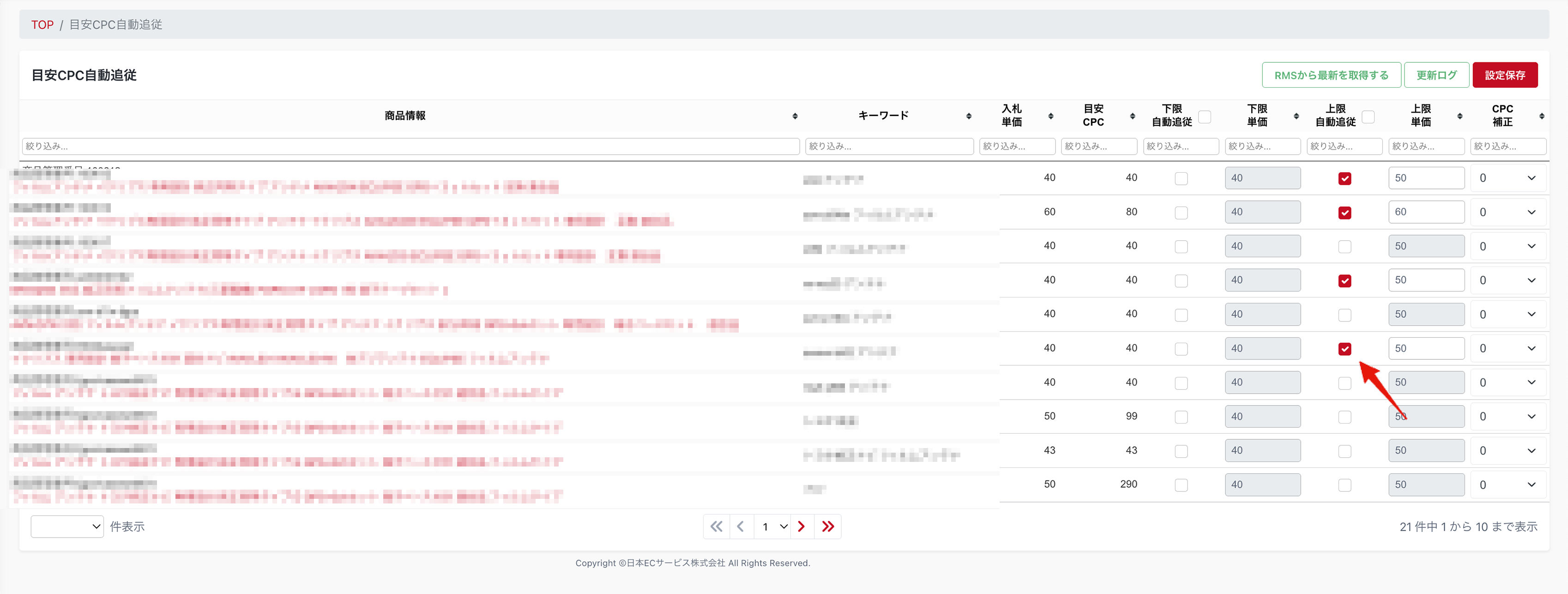Open the page number selector dropdown

coord(773,527)
